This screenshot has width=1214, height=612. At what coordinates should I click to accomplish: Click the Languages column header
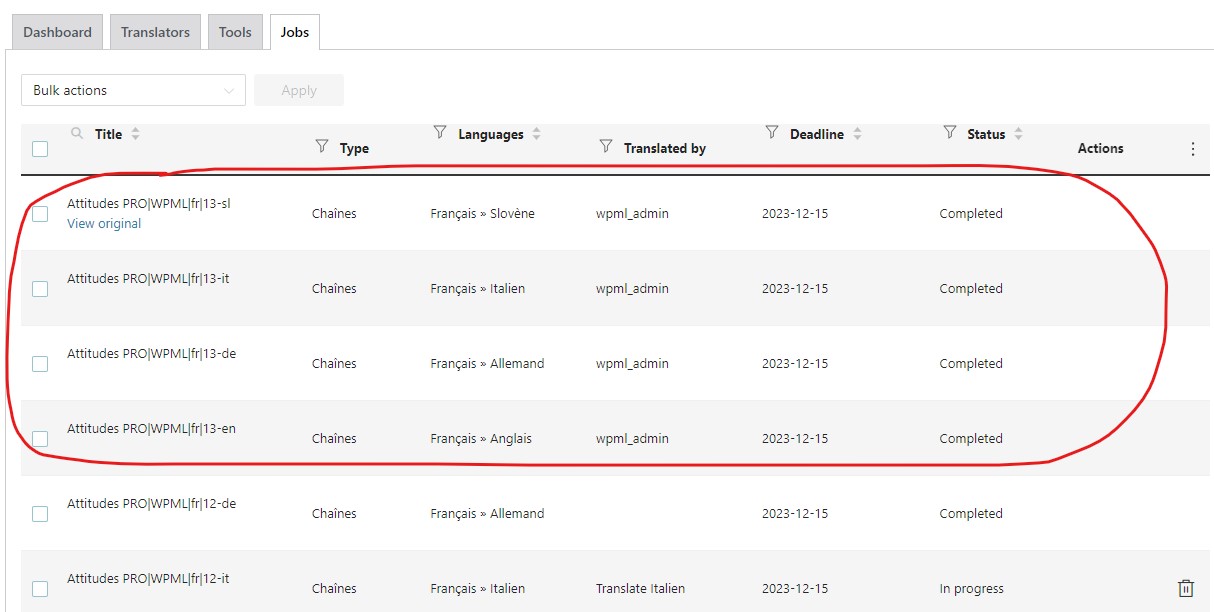491,134
